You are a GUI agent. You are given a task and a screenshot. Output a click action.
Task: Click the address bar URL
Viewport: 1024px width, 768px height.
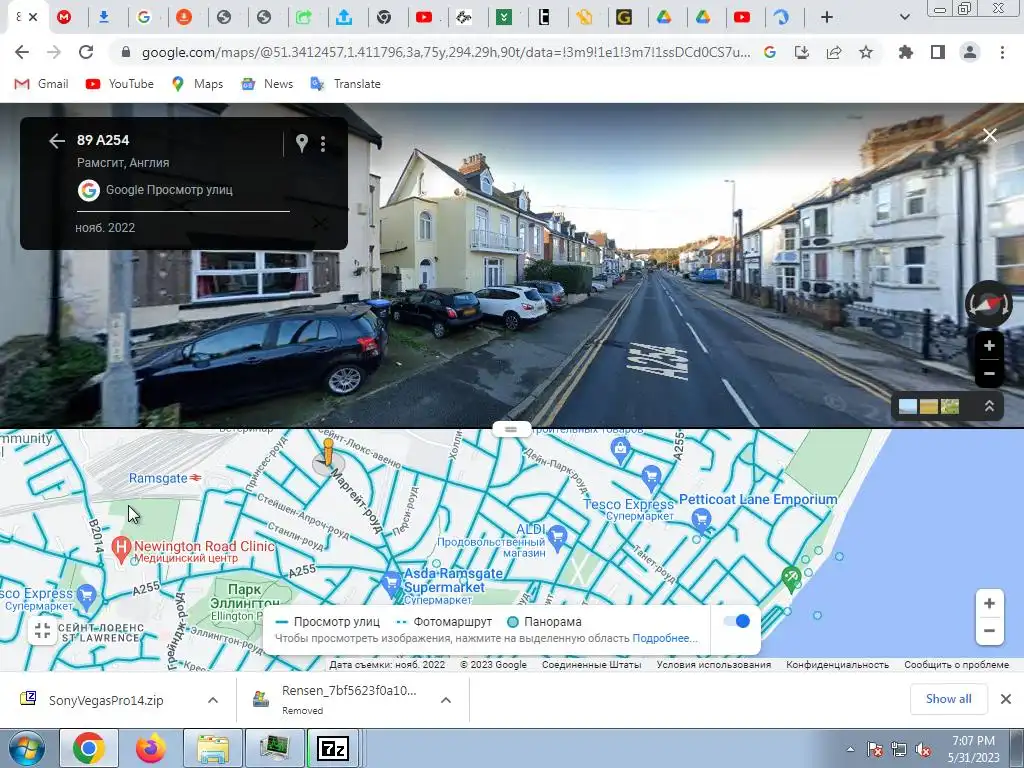(445, 52)
